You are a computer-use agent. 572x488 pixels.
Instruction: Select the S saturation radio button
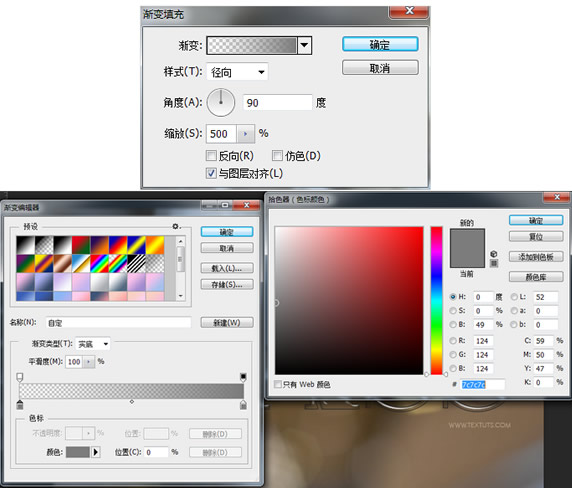click(x=453, y=311)
